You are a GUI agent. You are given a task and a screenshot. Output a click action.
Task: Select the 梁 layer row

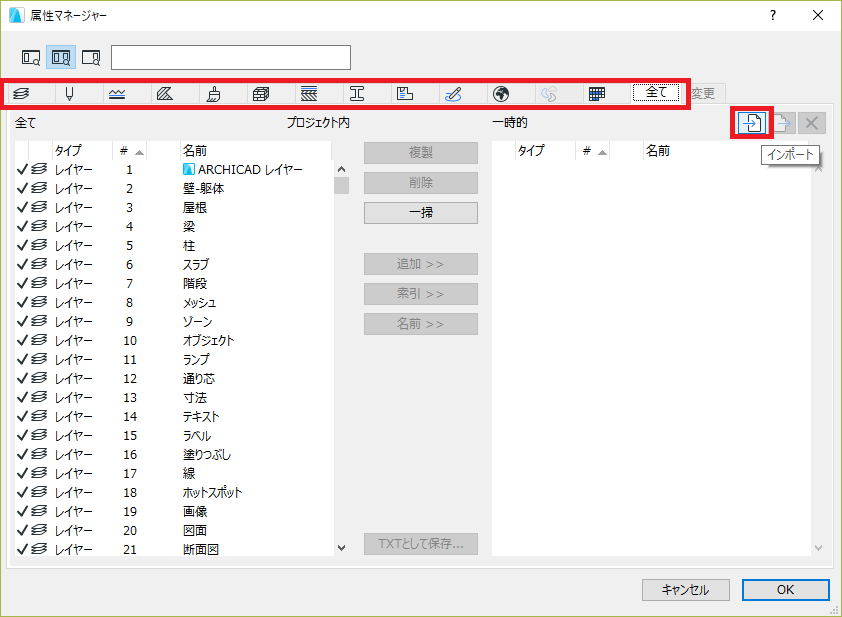click(173, 227)
